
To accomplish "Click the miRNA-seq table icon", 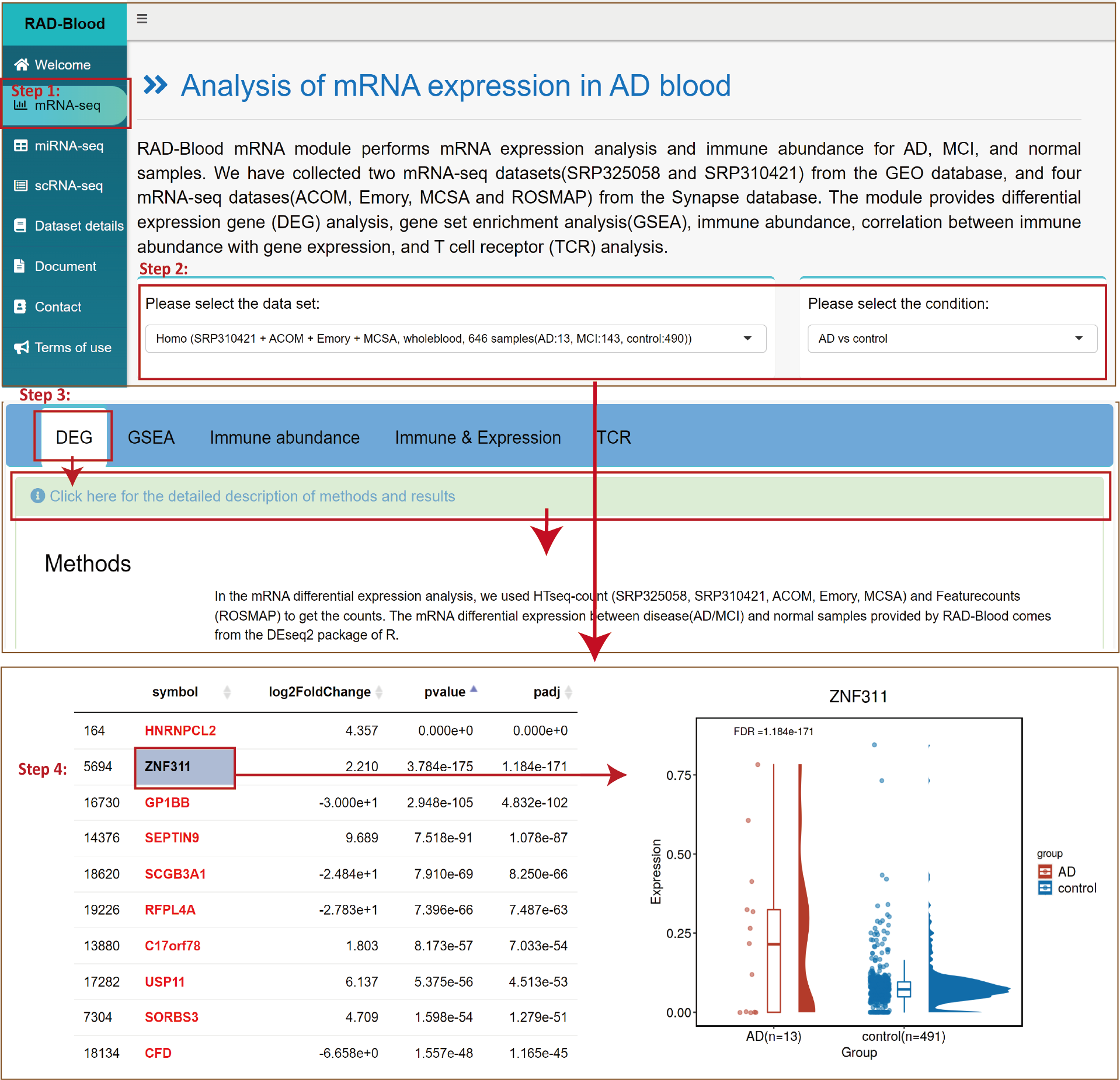I will tap(20, 145).
